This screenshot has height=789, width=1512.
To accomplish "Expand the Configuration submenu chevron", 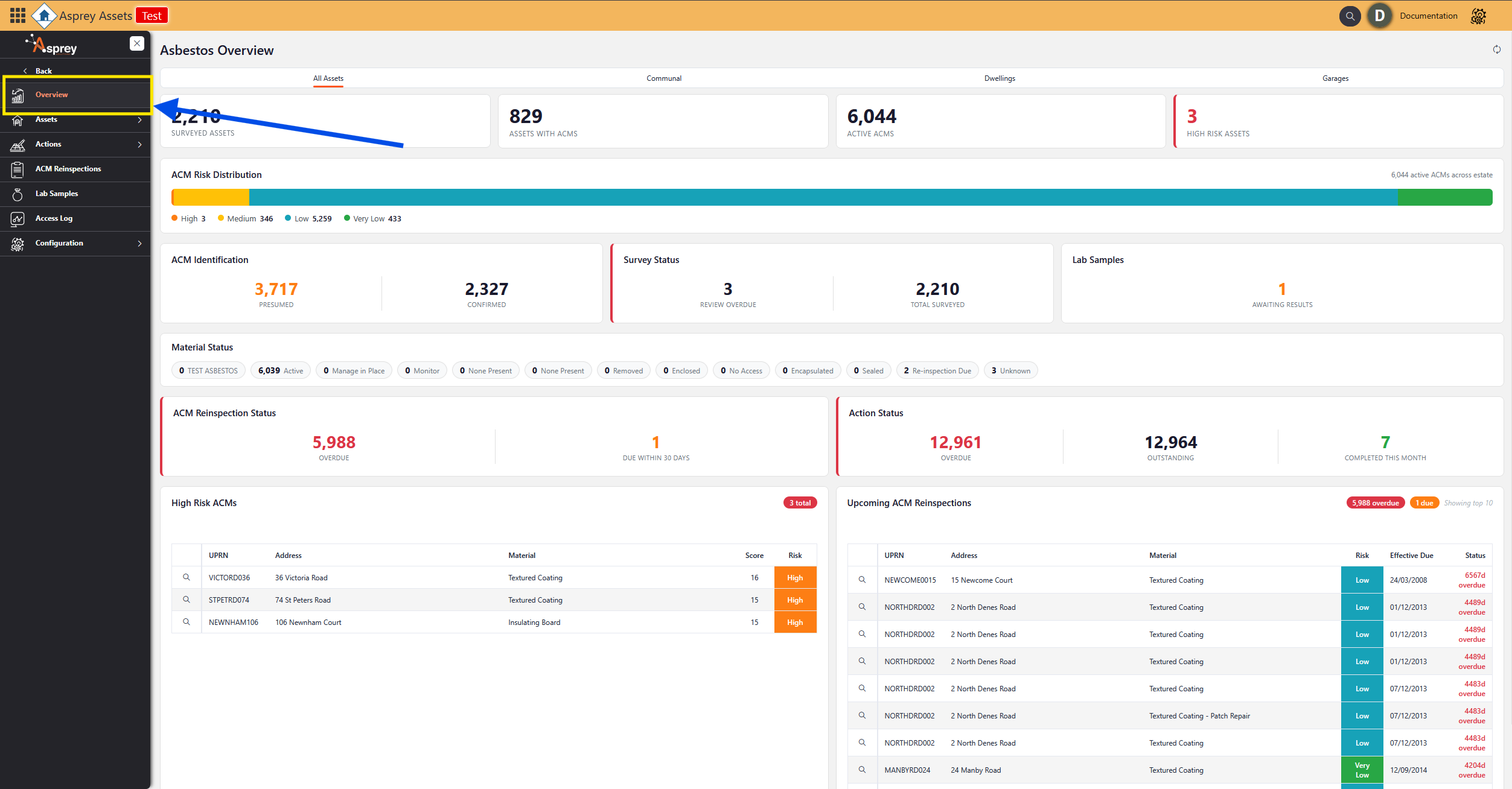I will [x=139, y=244].
